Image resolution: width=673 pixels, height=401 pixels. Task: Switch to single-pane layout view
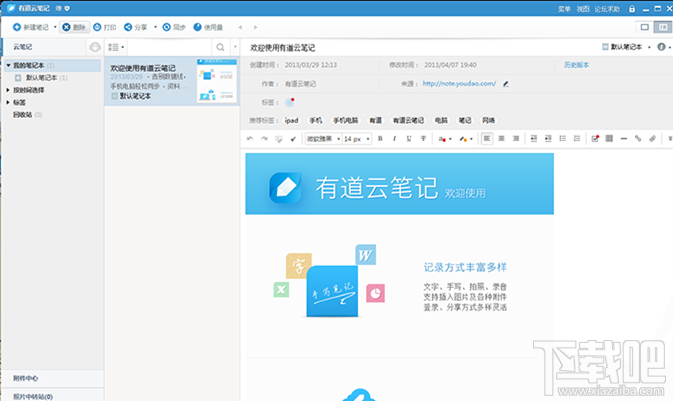[645, 27]
